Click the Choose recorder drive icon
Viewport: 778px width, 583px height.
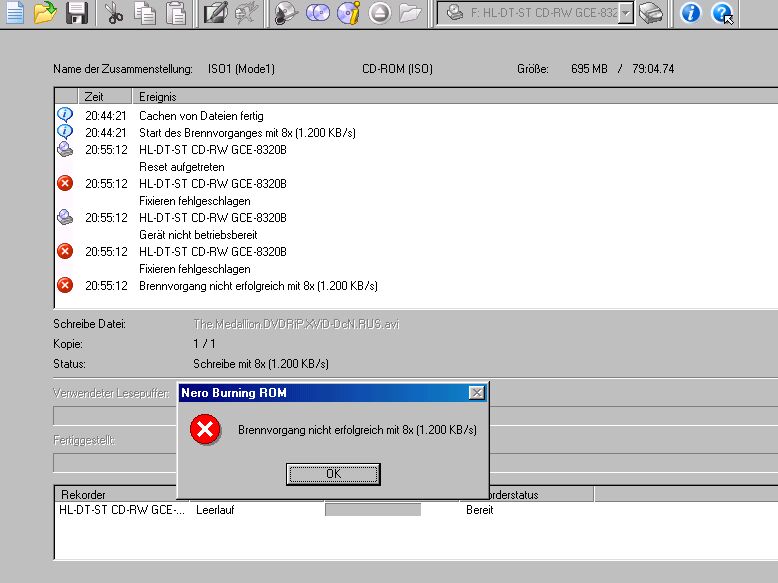[x=650, y=13]
